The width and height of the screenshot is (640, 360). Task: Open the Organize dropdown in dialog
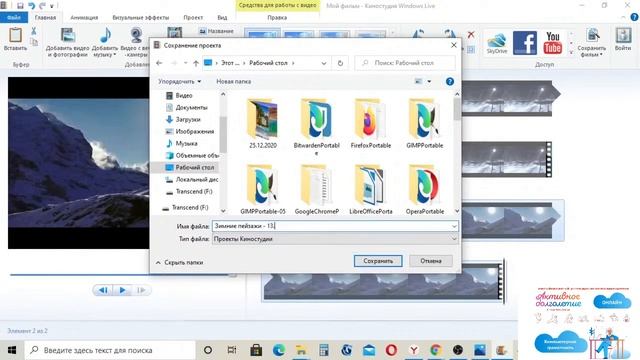(180, 82)
